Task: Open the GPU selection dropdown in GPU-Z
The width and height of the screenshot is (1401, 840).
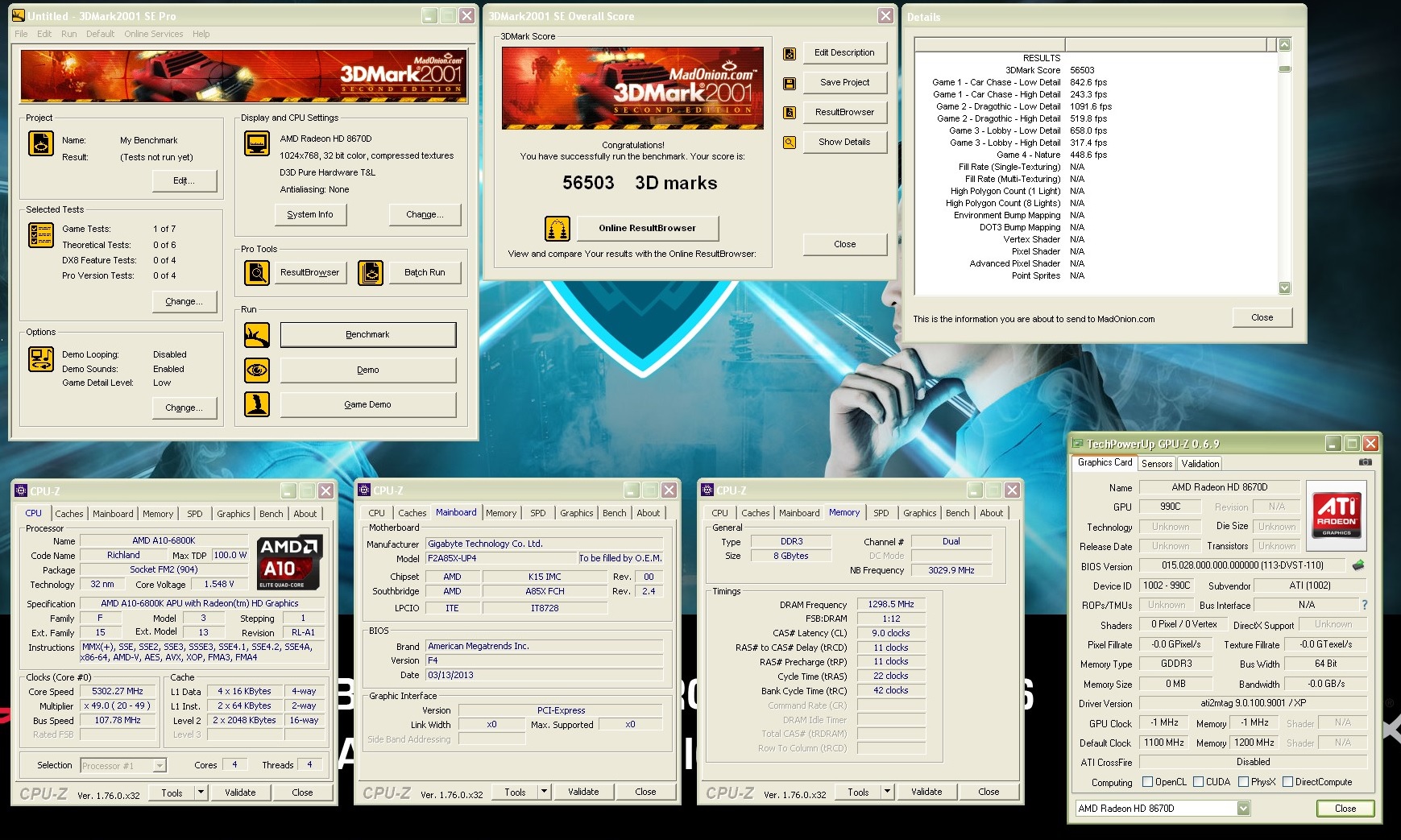Action: pos(1244,809)
